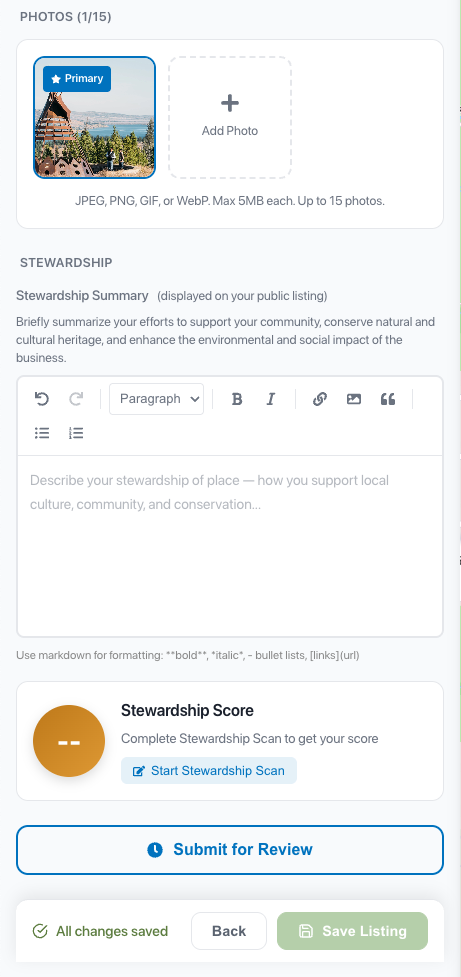Click the markdown formatting hint text
Viewport: 461px width, 977px height.
pyautogui.click(x=188, y=655)
